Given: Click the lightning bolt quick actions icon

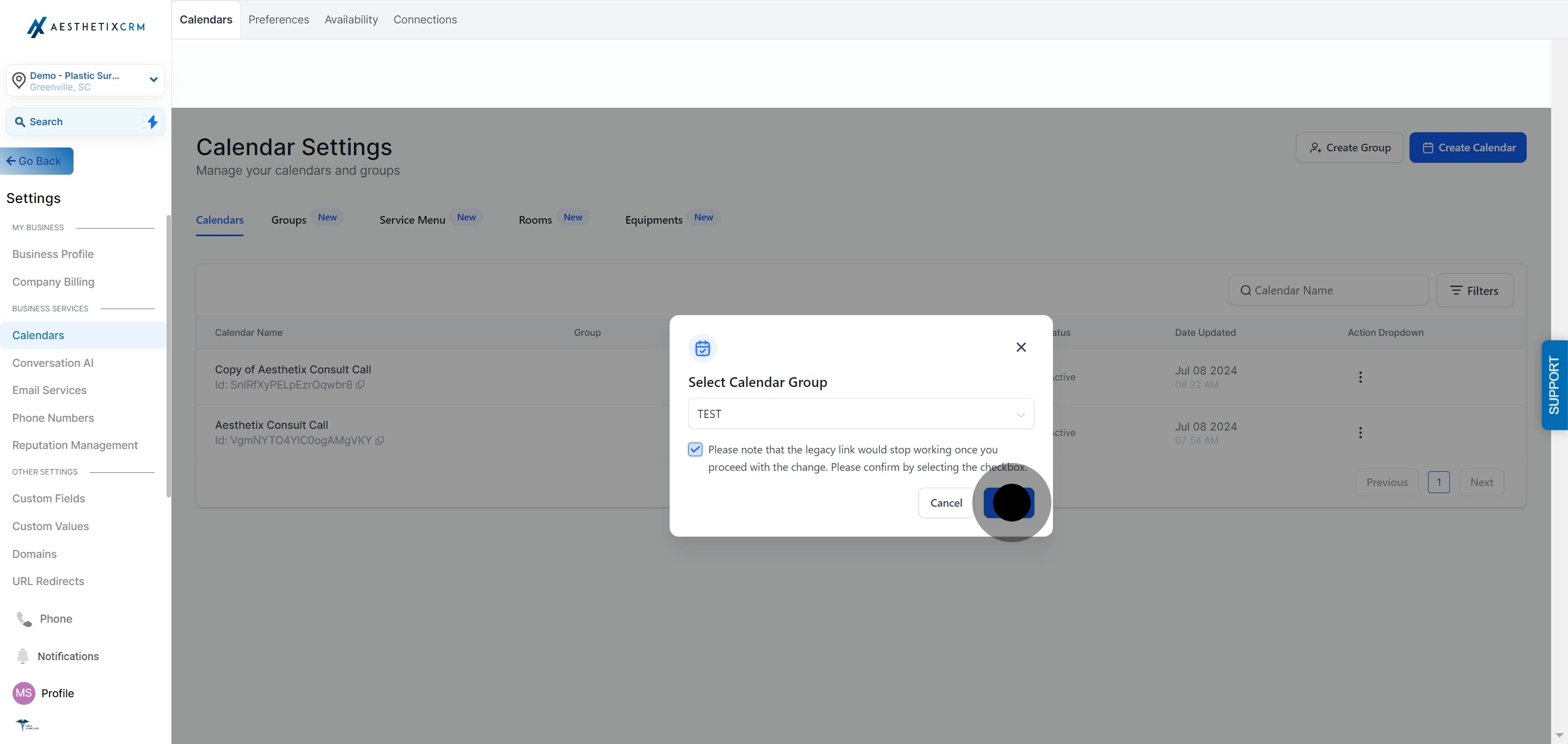Looking at the screenshot, I should (152, 122).
